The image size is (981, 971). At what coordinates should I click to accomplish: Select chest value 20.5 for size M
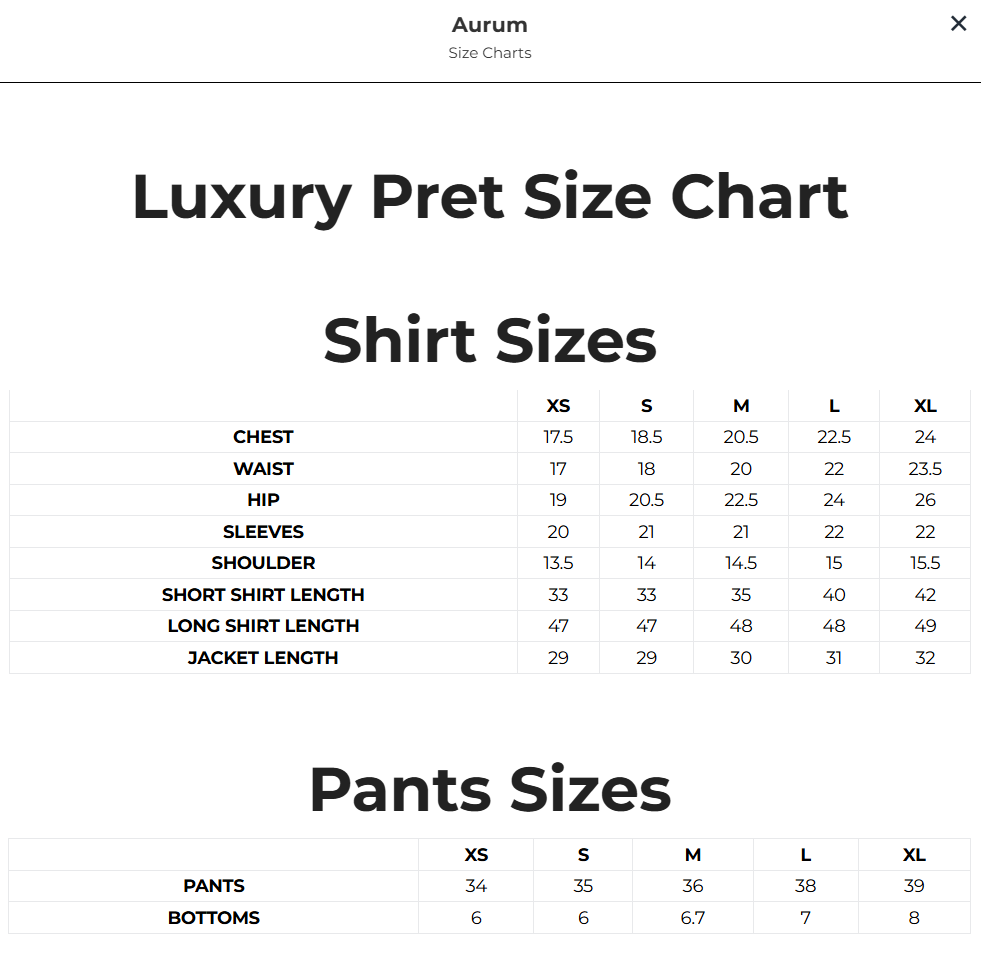pos(741,437)
